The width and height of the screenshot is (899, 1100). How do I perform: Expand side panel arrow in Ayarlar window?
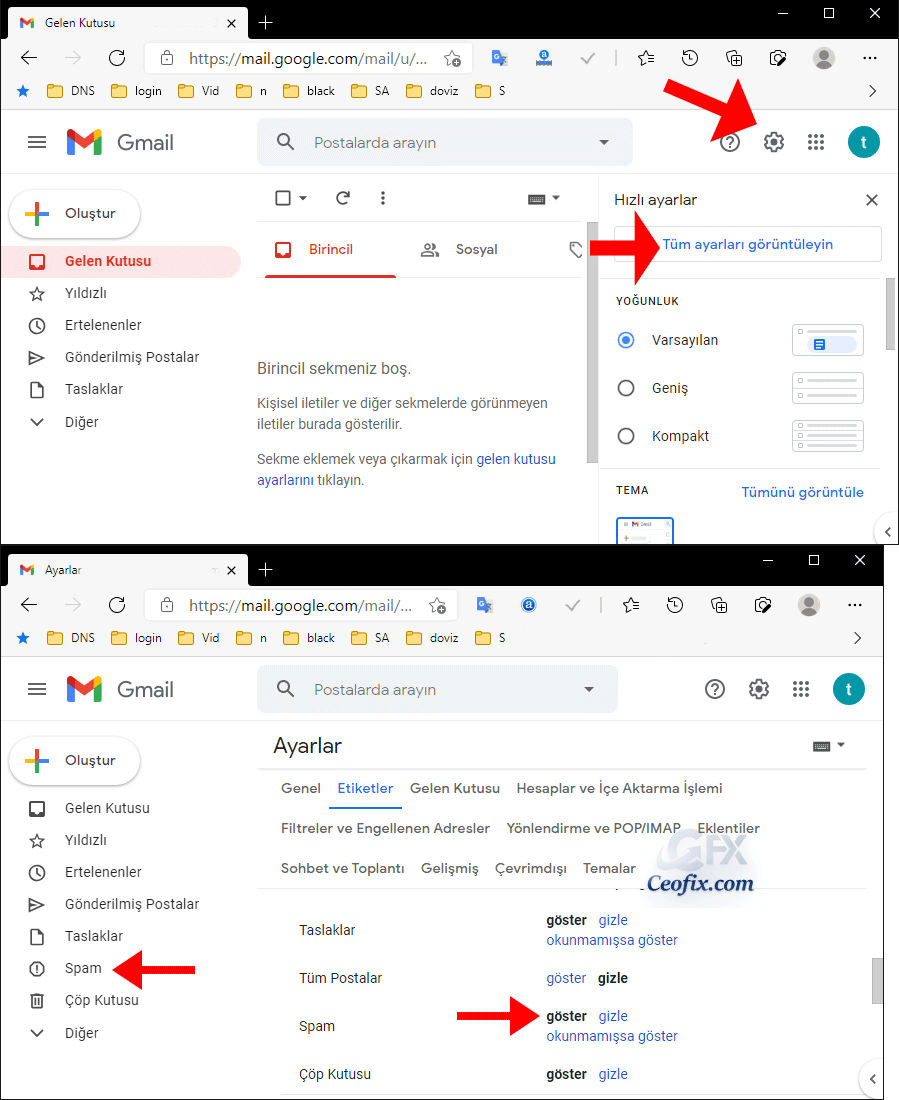pyautogui.click(x=872, y=1079)
